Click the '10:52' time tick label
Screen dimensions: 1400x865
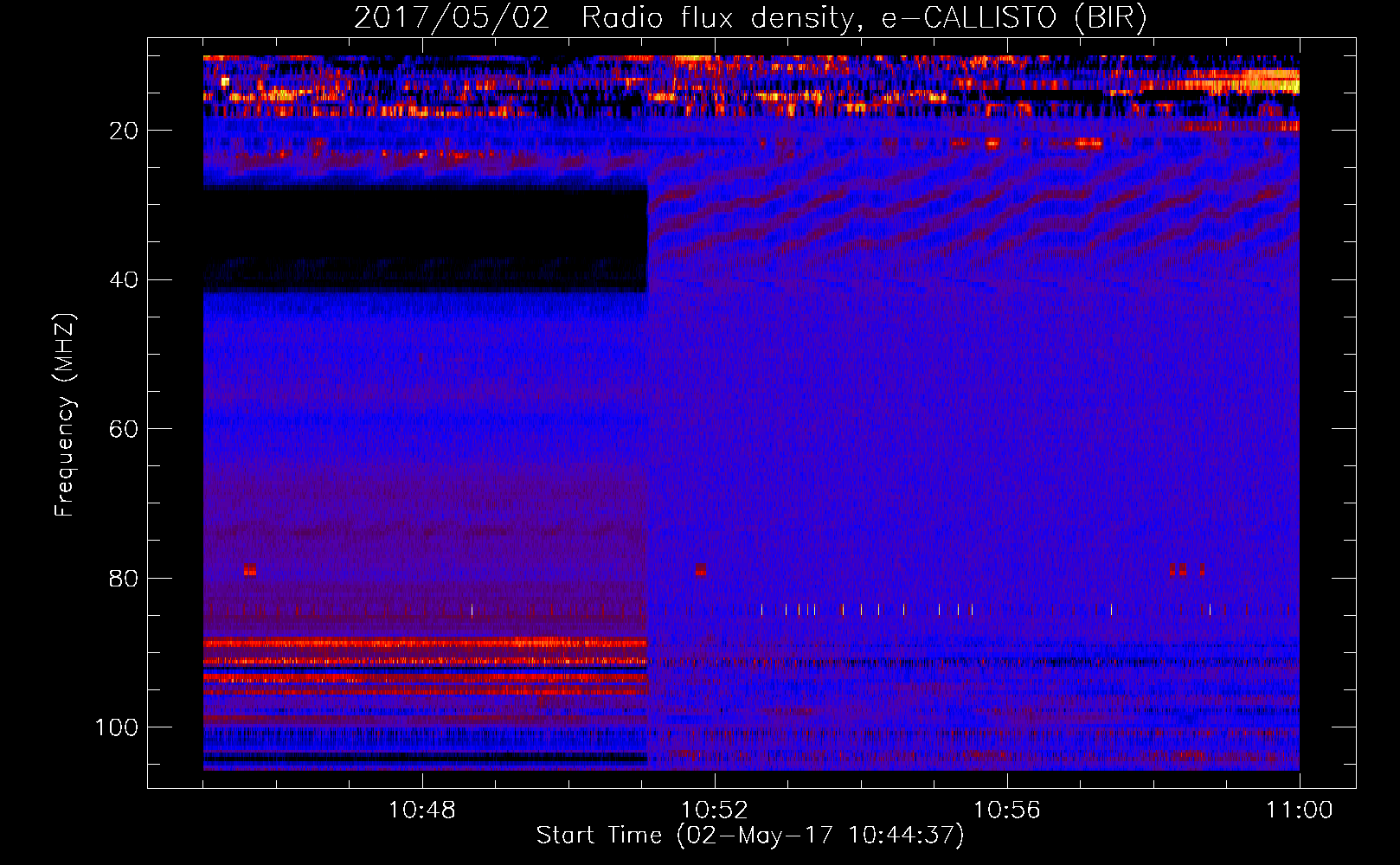click(715, 811)
